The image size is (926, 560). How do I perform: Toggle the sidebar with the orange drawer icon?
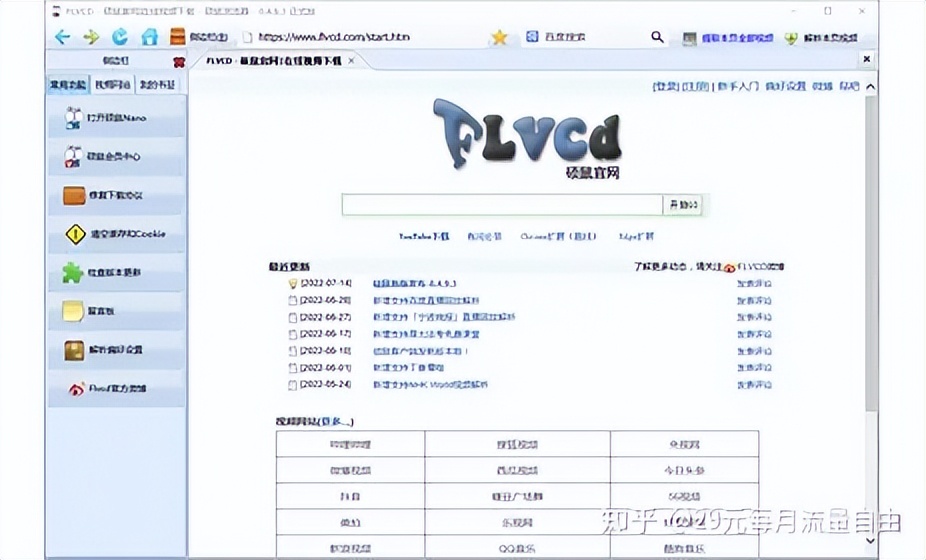click(x=178, y=37)
